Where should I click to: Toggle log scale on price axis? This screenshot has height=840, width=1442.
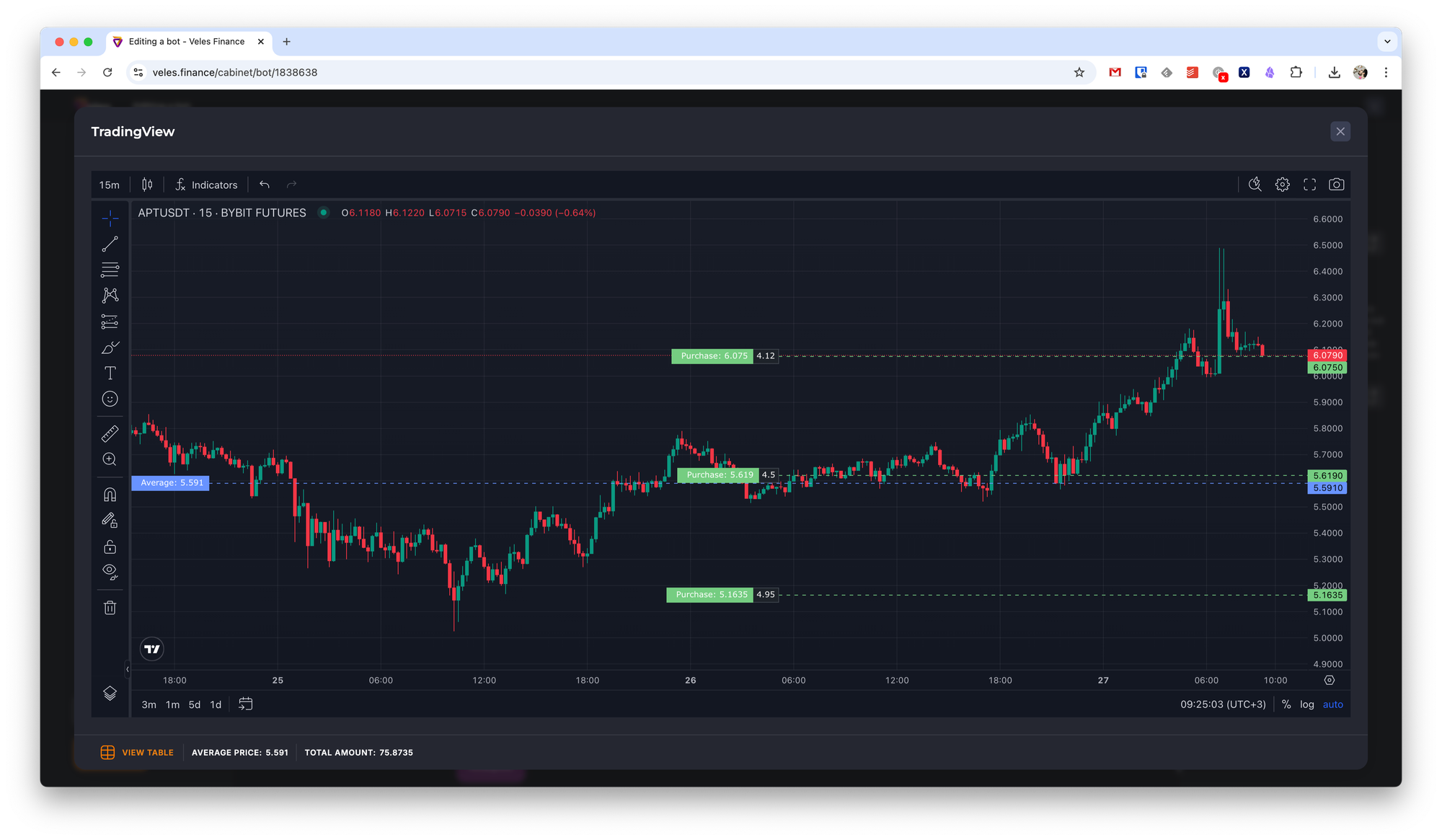(x=1306, y=704)
